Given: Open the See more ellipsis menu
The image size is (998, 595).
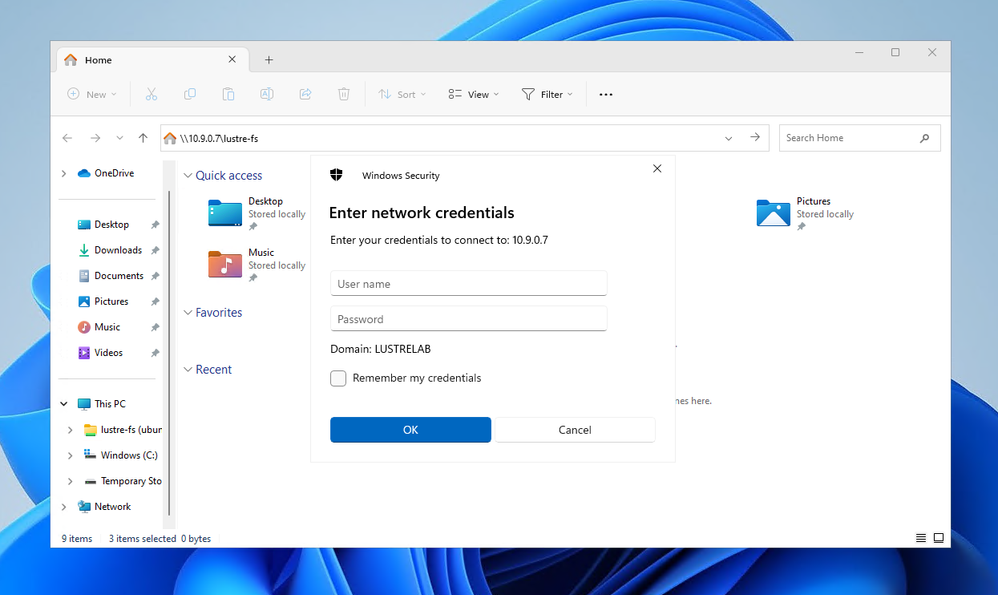Looking at the screenshot, I should [x=606, y=94].
